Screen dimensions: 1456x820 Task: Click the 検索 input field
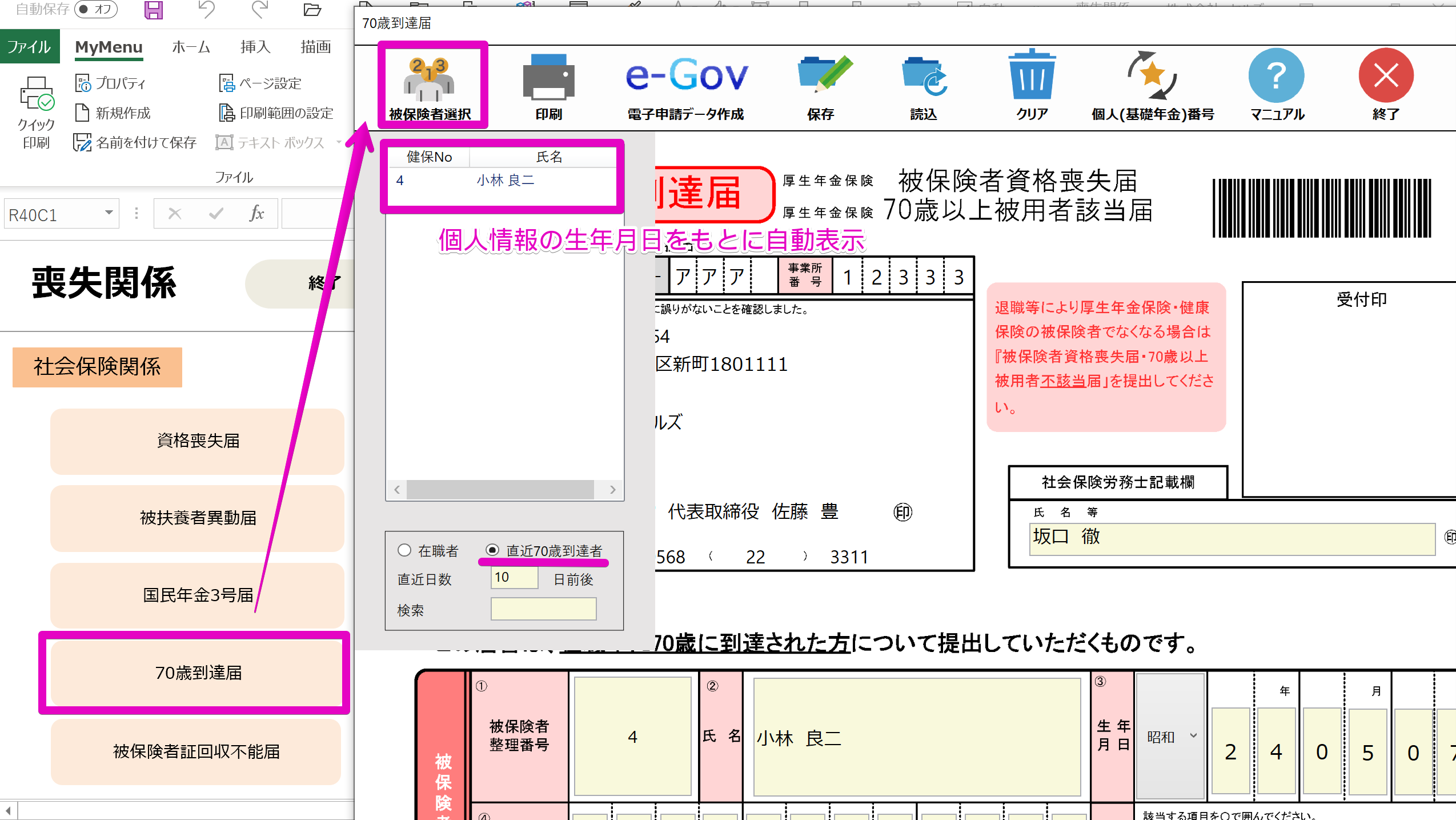point(543,609)
